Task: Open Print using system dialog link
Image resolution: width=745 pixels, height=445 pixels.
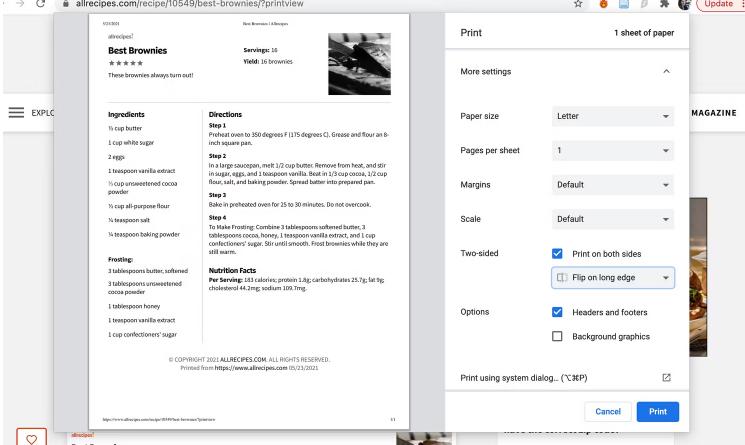Action: 524,378
